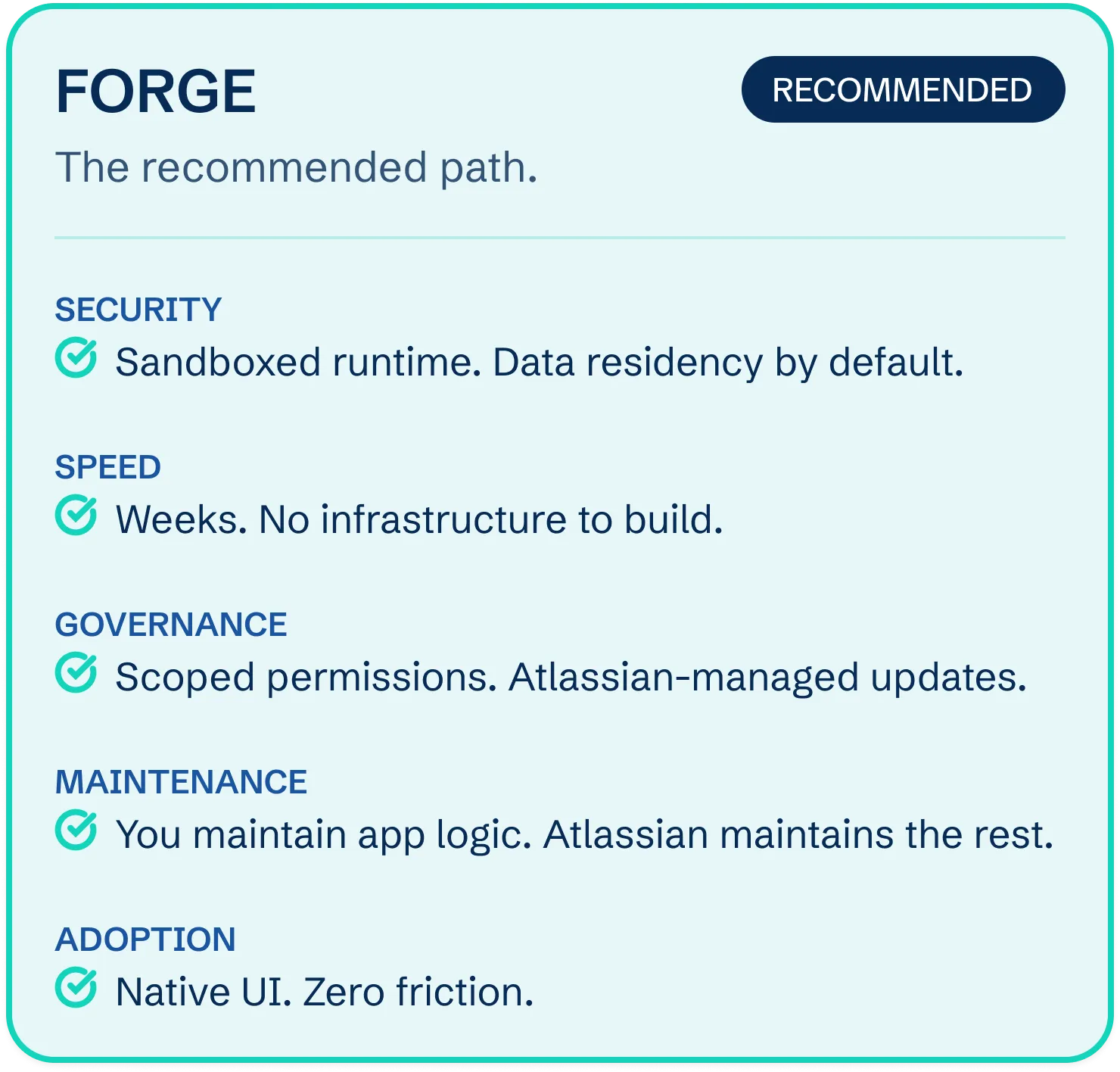
Task: Select the SPEED heading
Action: tap(108, 467)
